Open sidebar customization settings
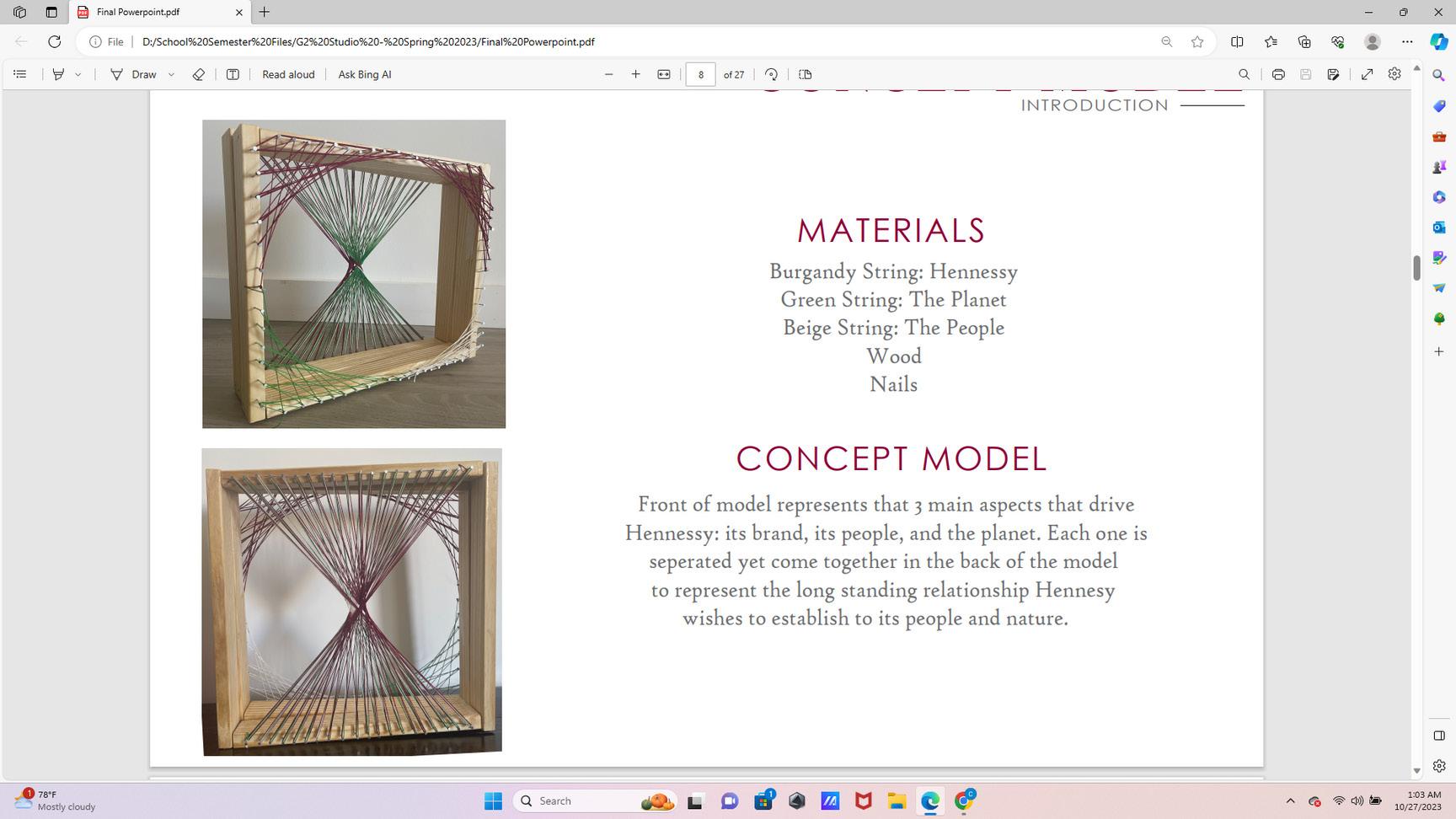Image resolution: width=1456 pixels, height=819 pixels. click(x=1439, y=766)
